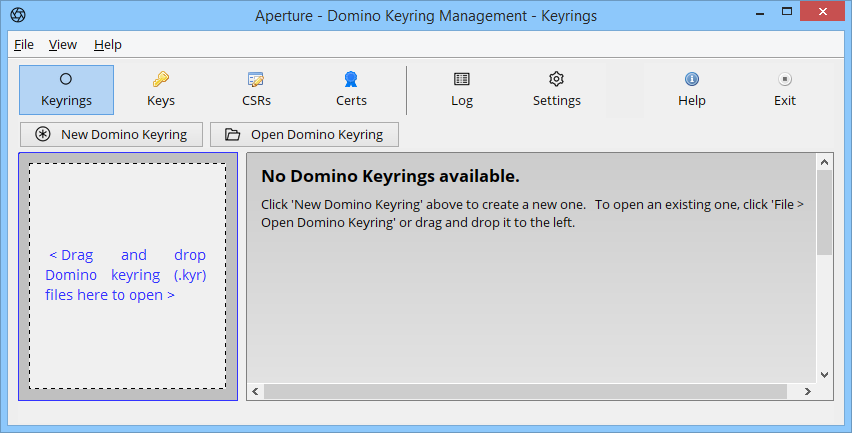Open the CSRs section

pyautogui.click(x=256, y=90)
